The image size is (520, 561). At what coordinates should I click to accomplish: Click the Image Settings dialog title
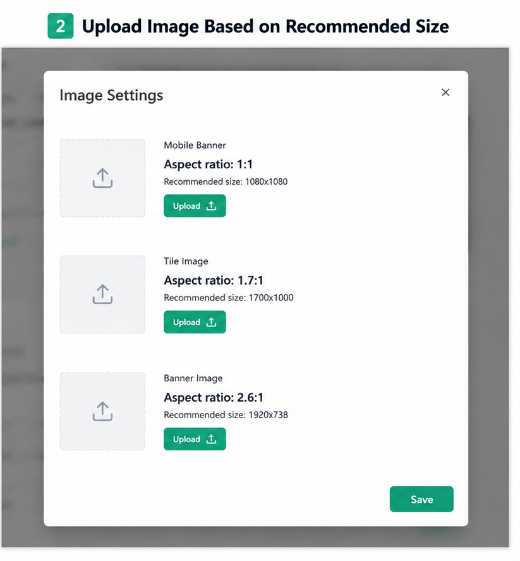111,96
